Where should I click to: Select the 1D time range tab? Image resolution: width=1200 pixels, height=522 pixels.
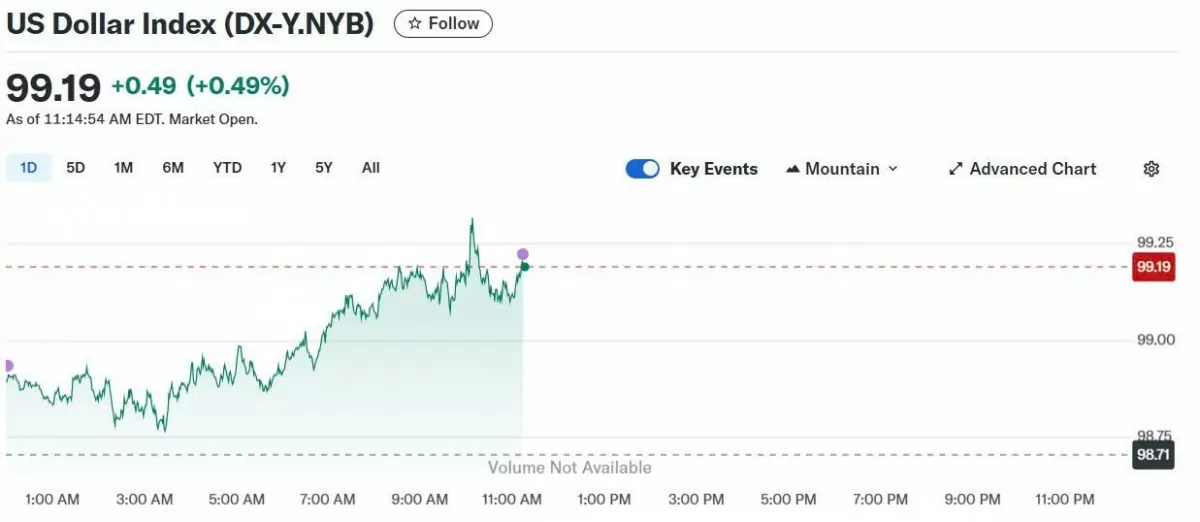28,168
